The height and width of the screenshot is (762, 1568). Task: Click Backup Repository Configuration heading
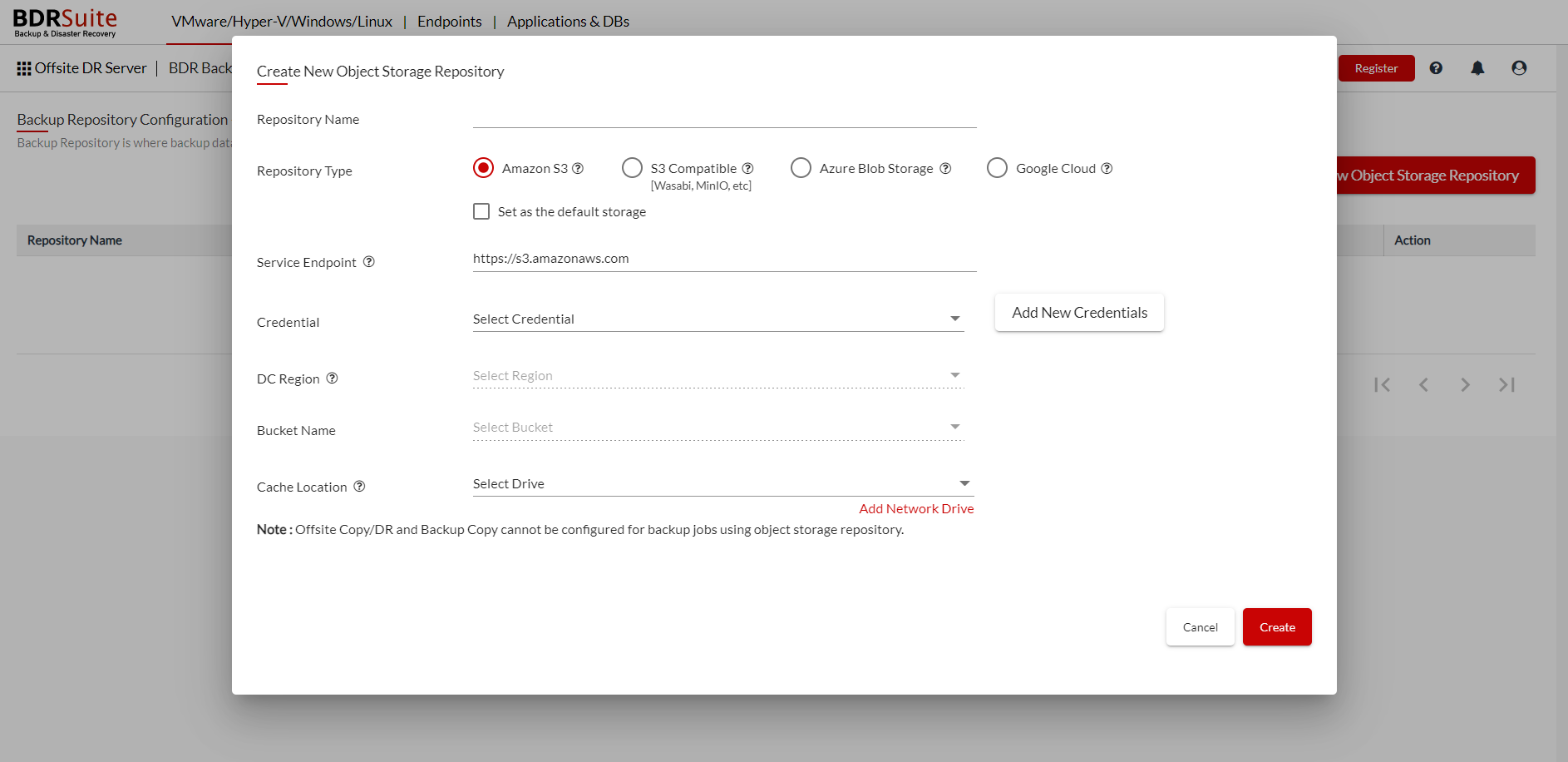122,120
